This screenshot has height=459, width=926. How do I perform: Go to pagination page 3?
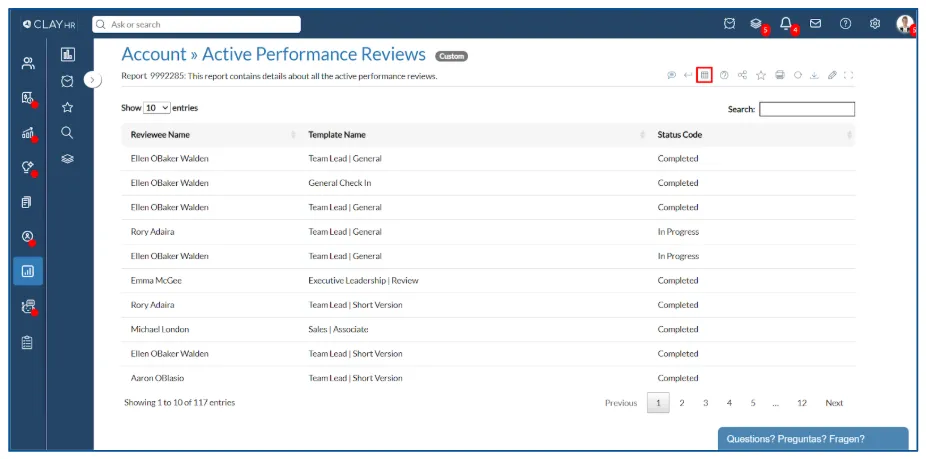point(705,403)
